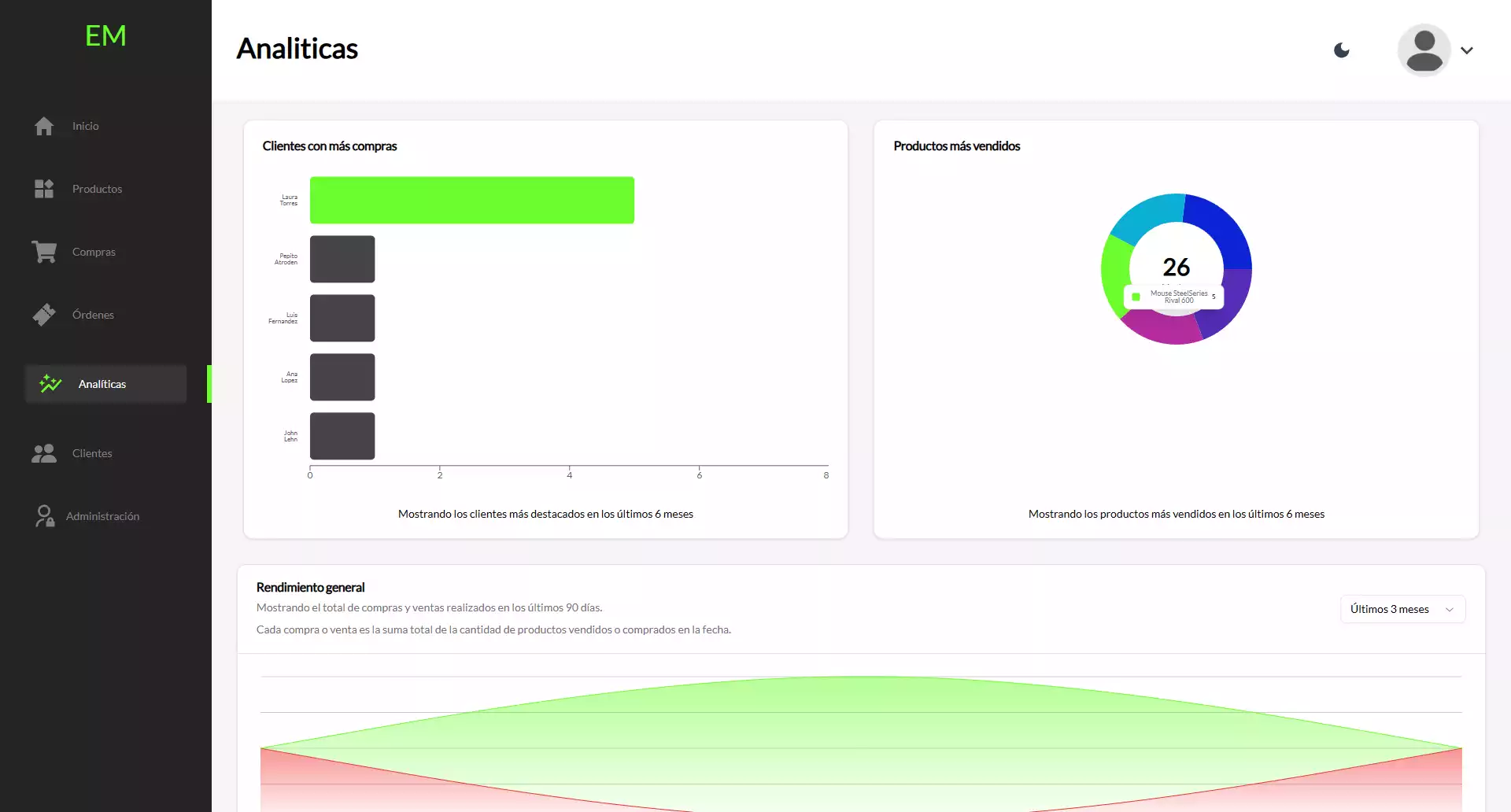
Task: Open the period selector chevron arrow
Action: (x=1449, y=609)
